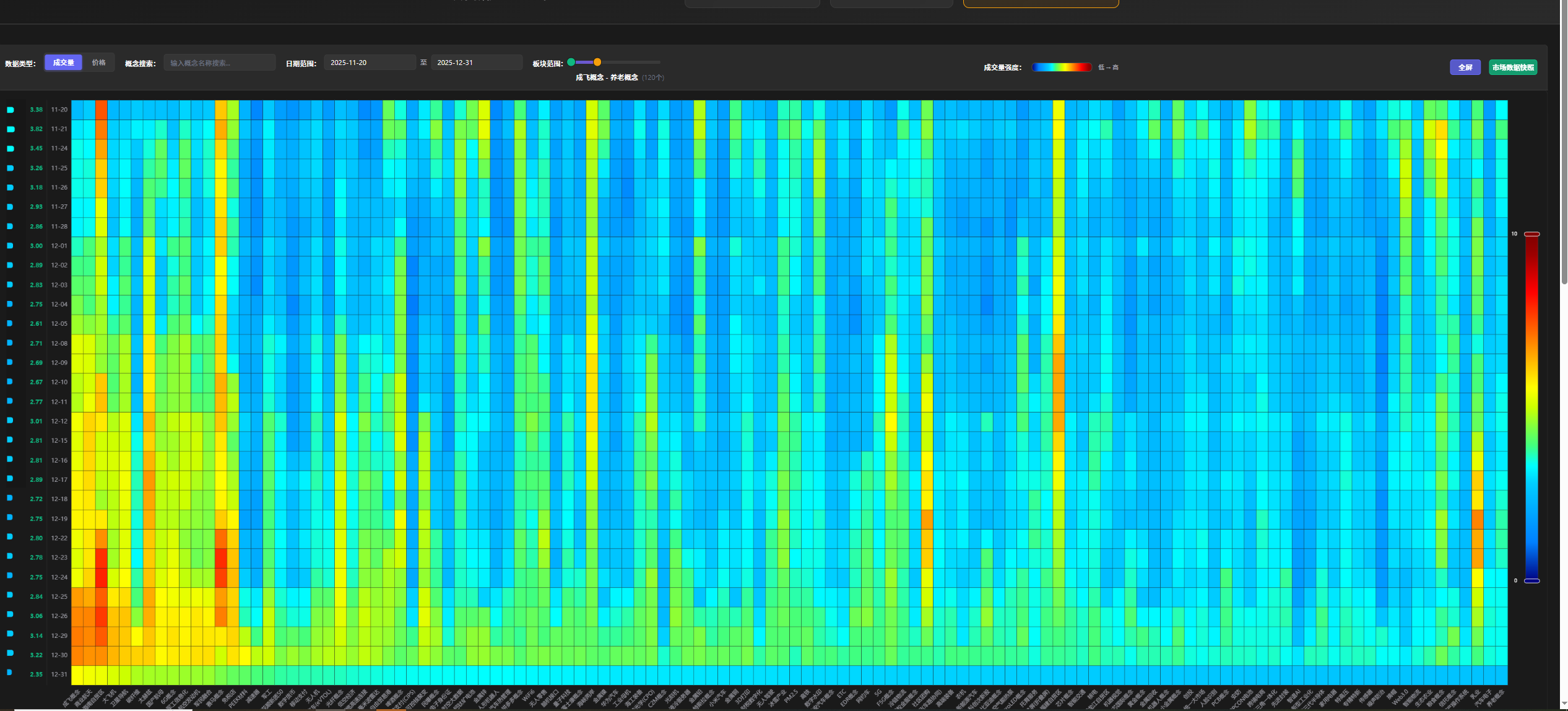
Task: Focus the 概念搜索 search input field
Action: [x=219, y=63]
